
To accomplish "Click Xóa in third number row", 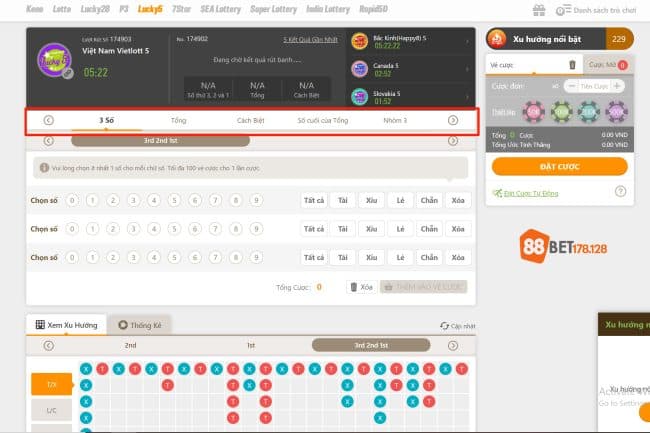I will [458, 257].
